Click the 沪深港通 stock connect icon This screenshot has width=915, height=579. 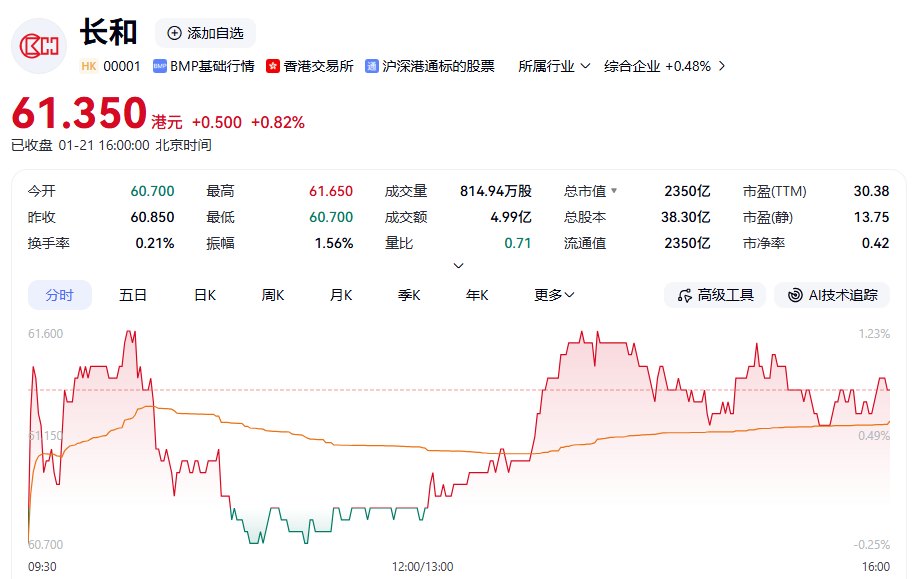(372, 66)
